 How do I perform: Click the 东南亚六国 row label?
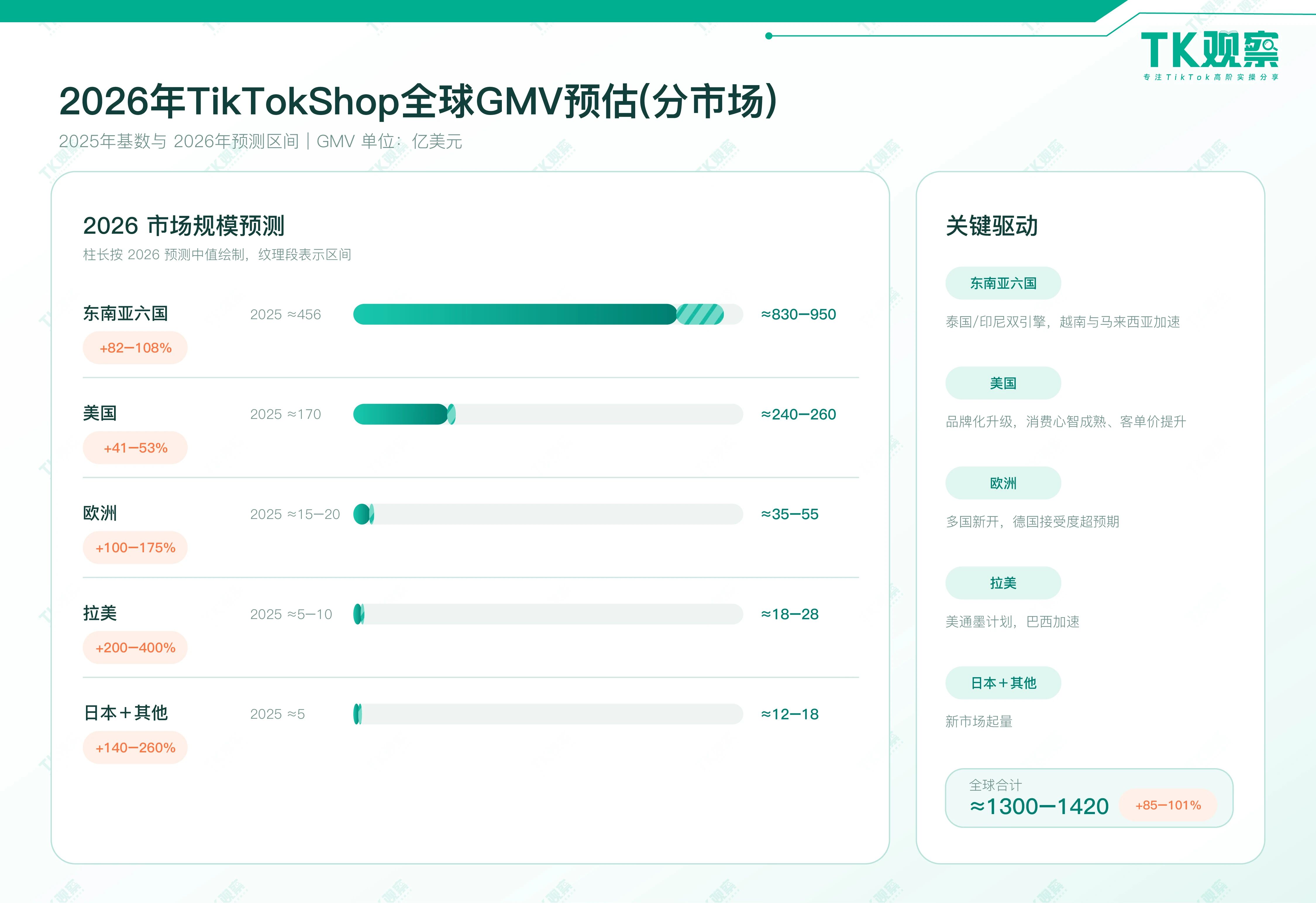tap(125, 313)
